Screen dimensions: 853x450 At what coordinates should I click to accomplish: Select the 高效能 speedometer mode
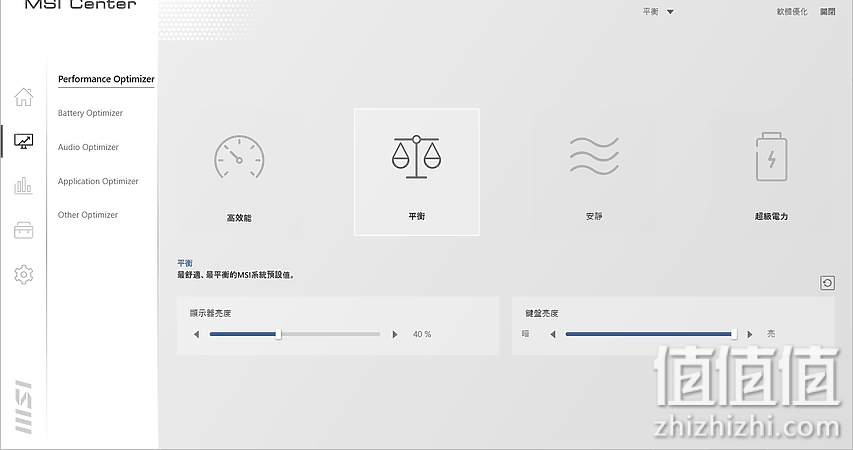coord(239,172)
